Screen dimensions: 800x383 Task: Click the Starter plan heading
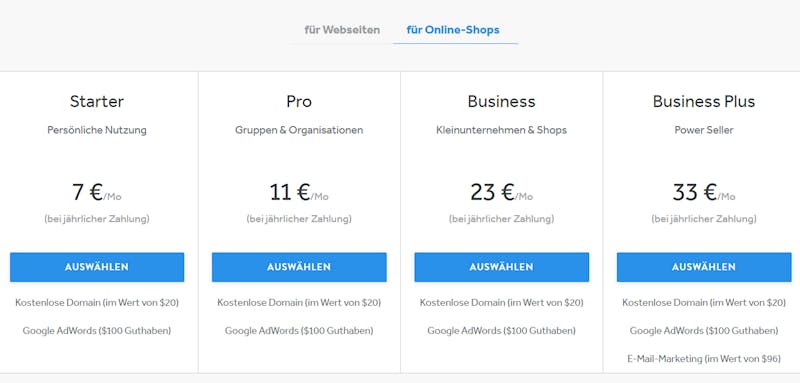(x=97, y=101)
